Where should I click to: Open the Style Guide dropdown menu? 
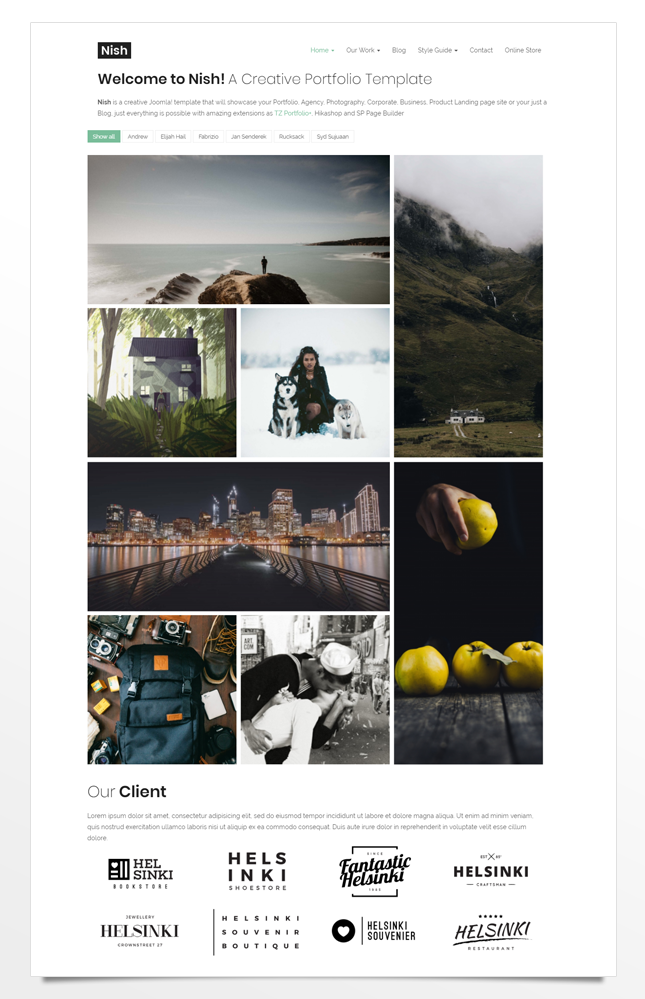437,50
